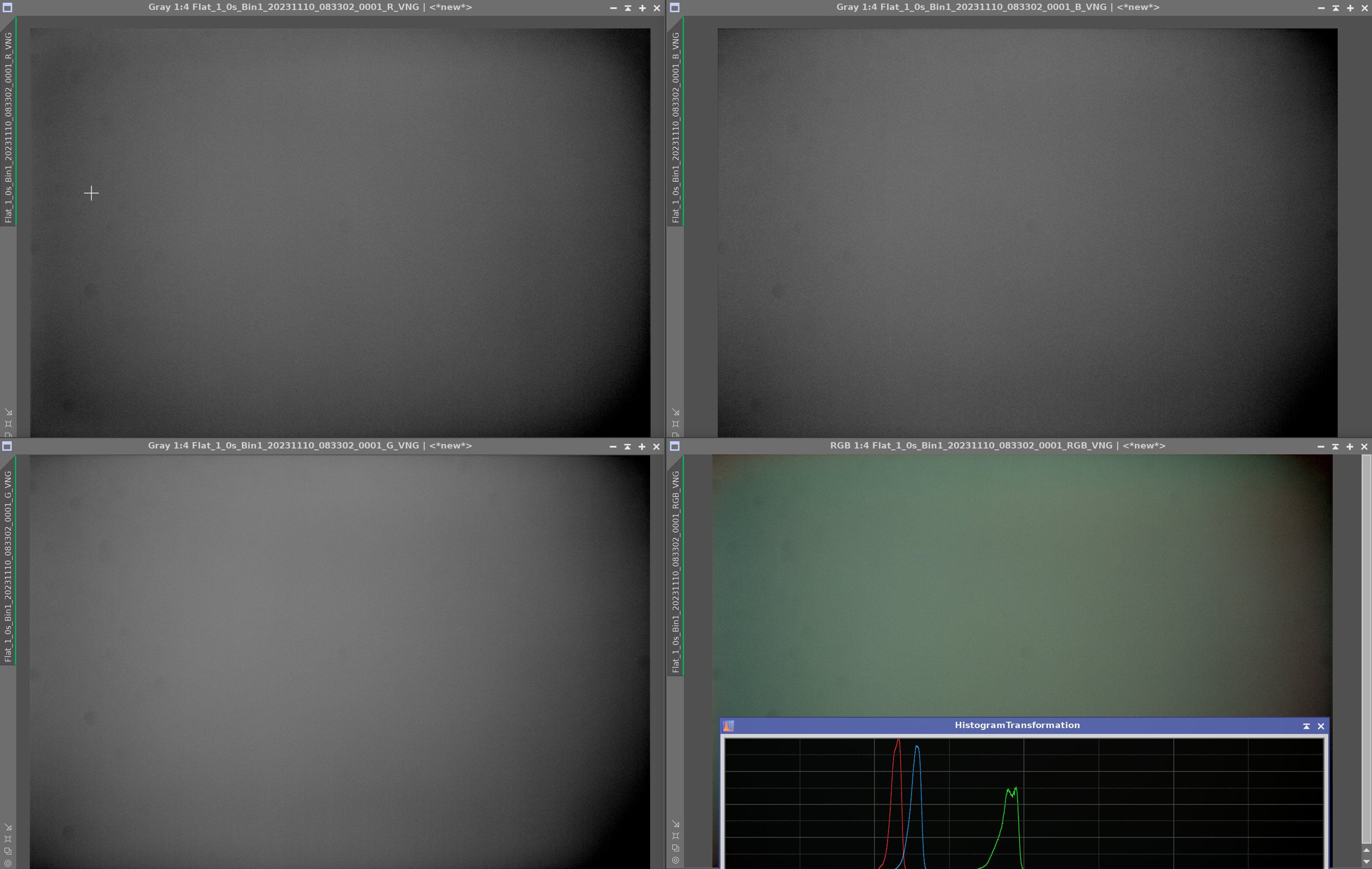This screenshot has width=1372, height=869.
Task: Close the HistogramTransformation dialog
Action: coord(1321,726)
